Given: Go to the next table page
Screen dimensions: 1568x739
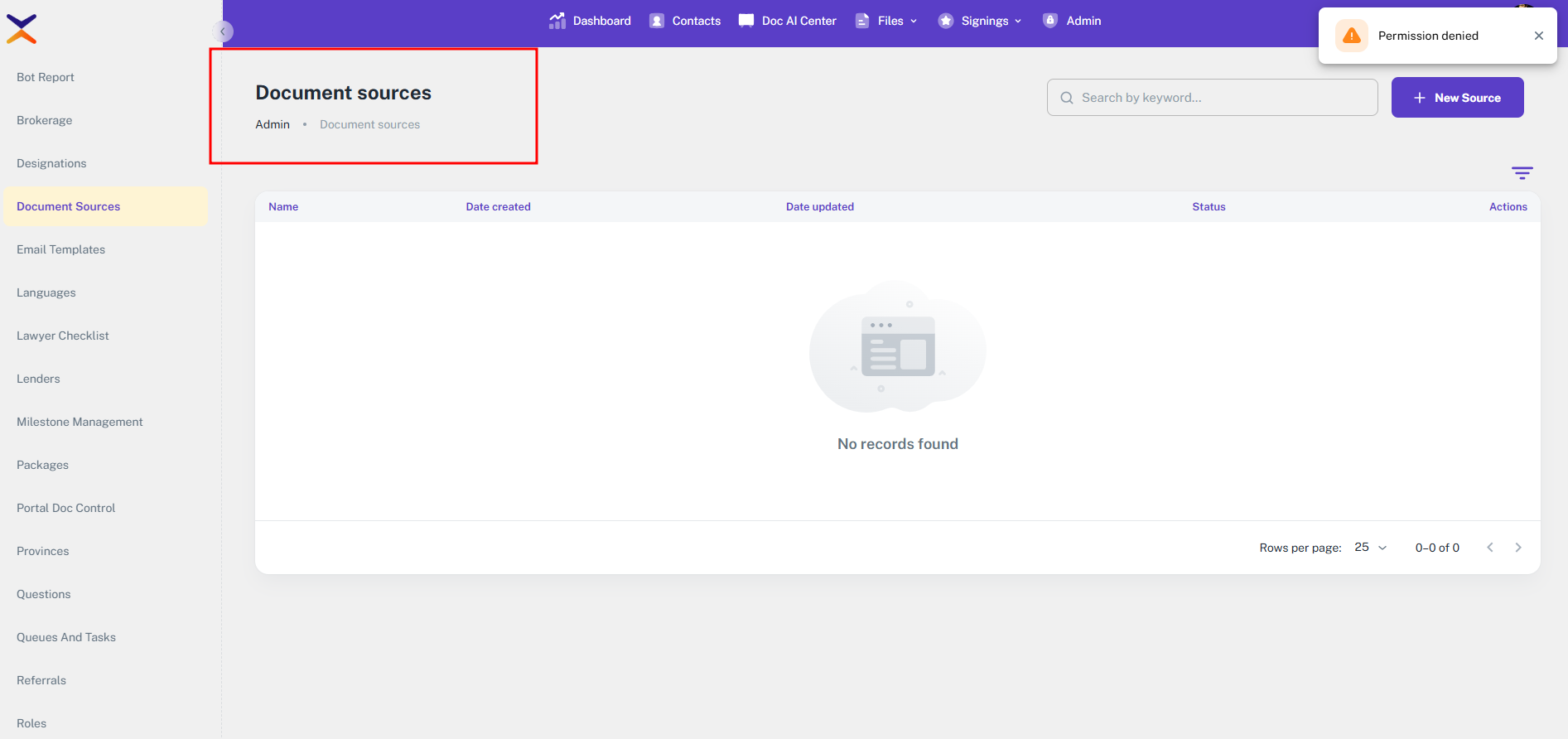Looking at the screenshot, I should (x=1517, y=548).
